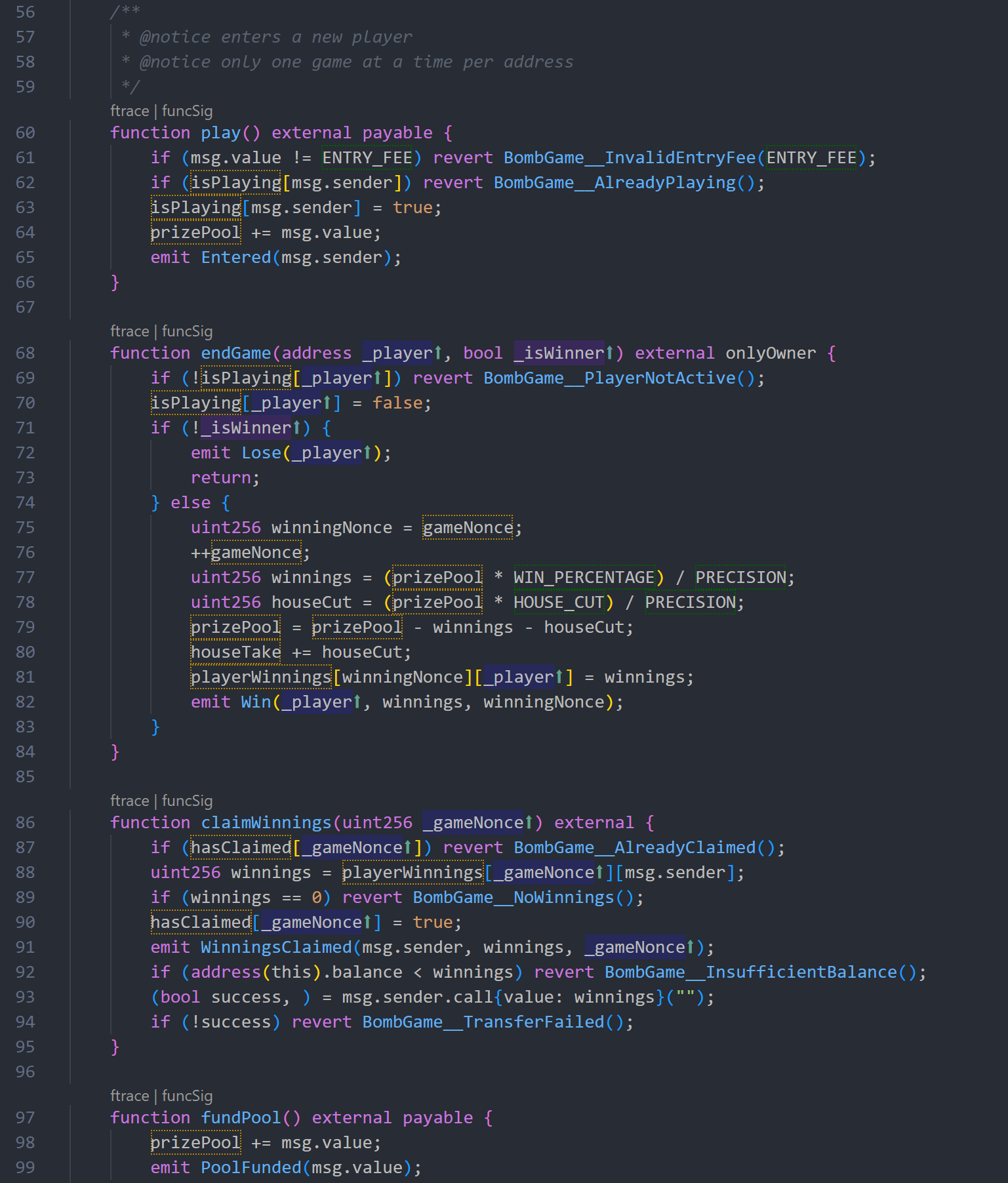Place cursor on BombGame__AlreadyClaimed error
The height and width of the screenshot is (1183, 1008).
coord(635,847)
